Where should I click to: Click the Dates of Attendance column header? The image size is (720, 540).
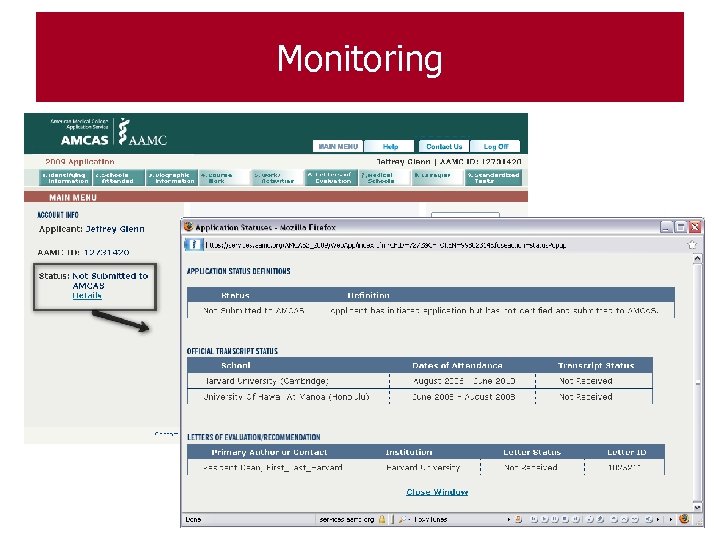click(x=457, y=366)
